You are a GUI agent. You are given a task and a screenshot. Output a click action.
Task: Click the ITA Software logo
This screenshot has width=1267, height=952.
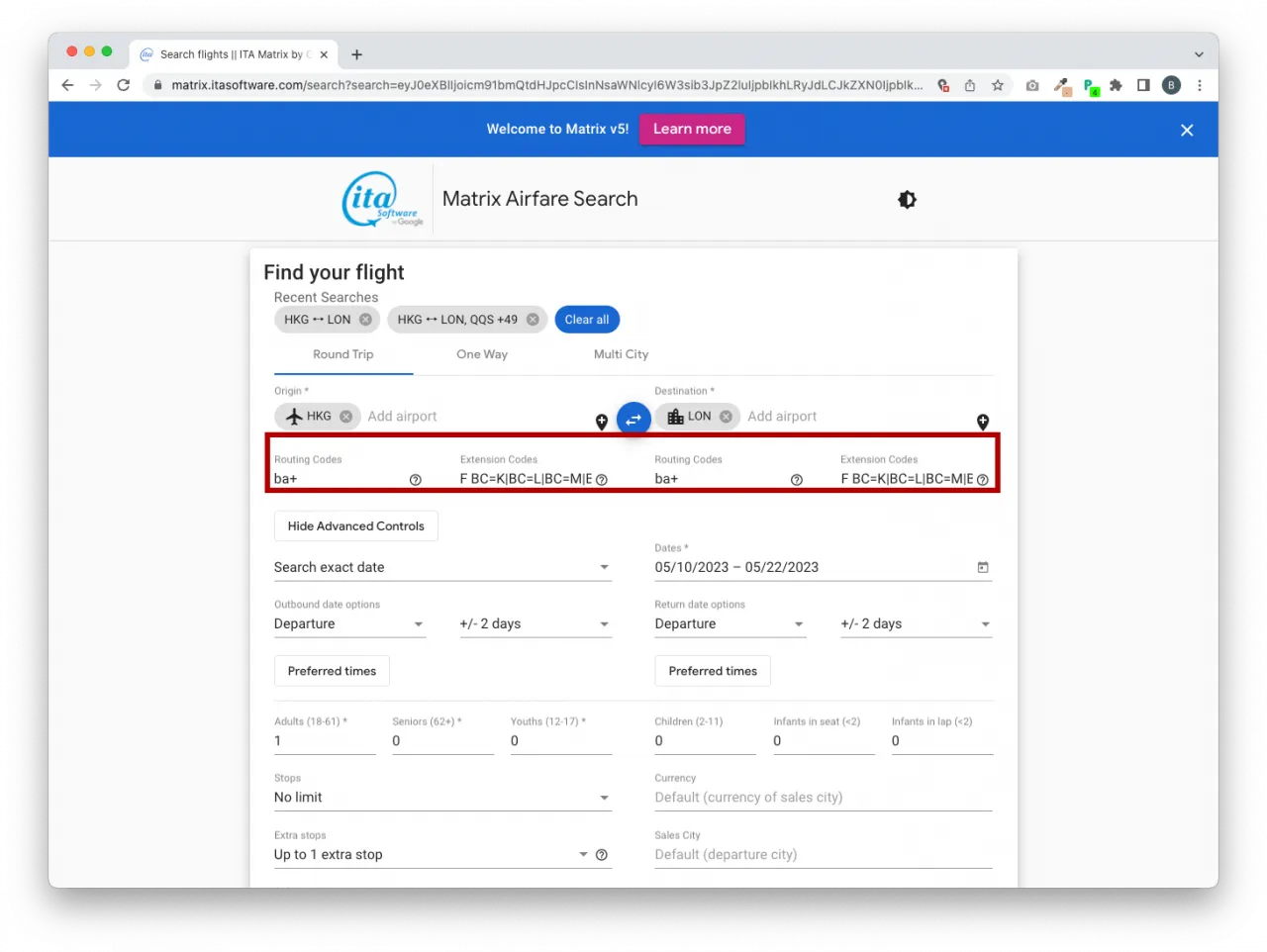[x=382, y=199]
